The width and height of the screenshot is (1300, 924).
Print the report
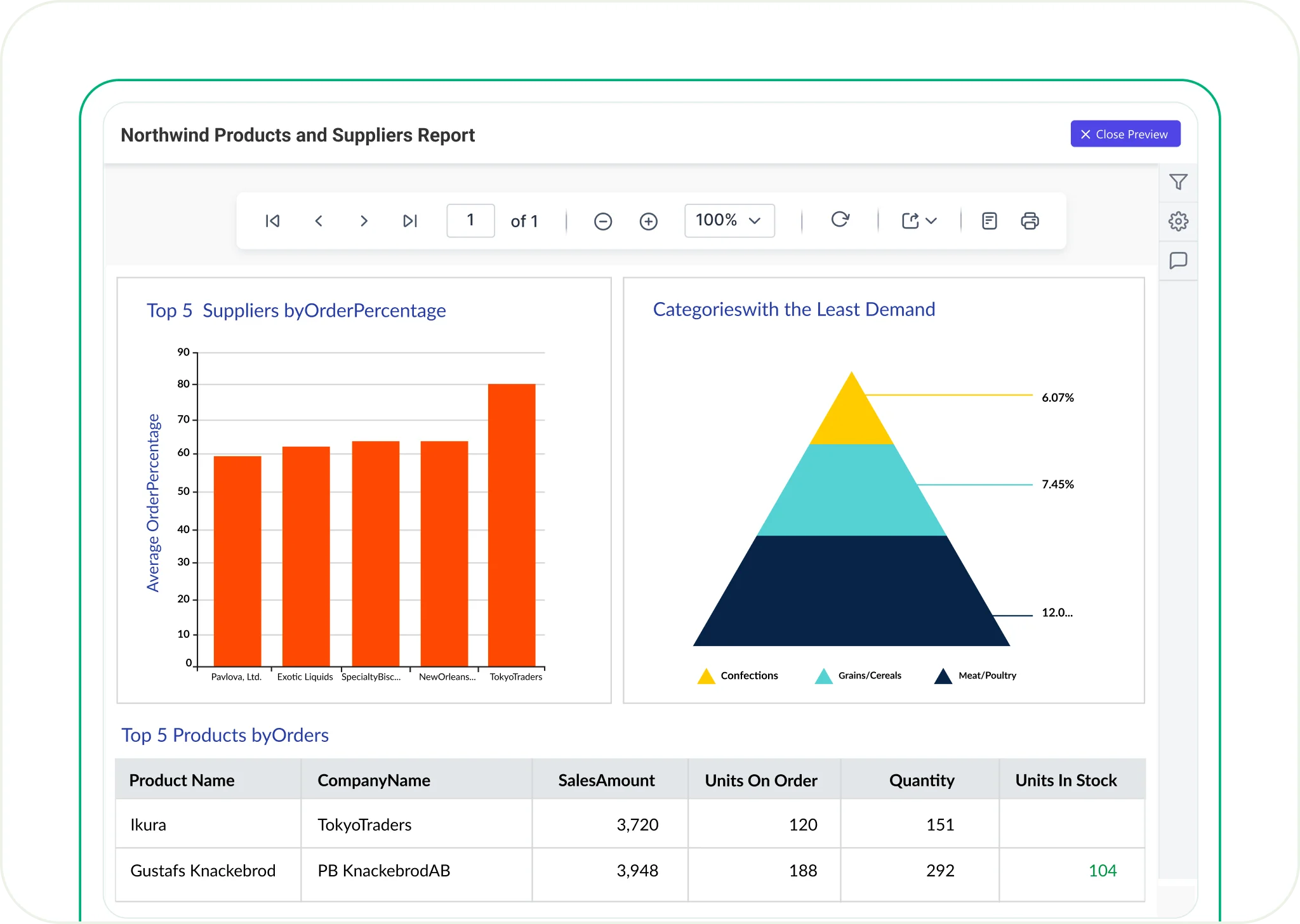pyautogui.click(x=1030, y=221)
